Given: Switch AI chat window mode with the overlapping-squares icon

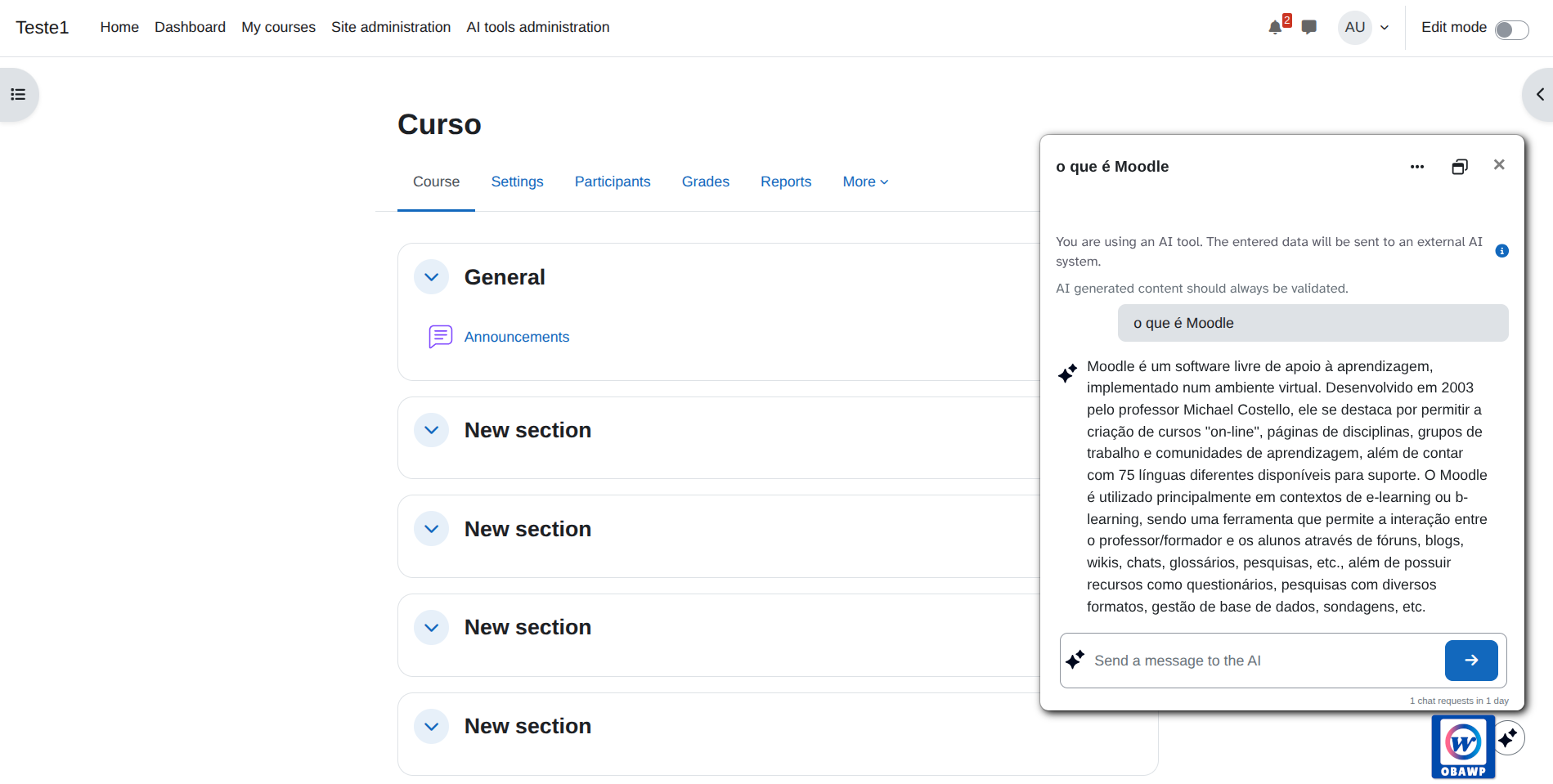Looking at the screenshot, I should [x=1460, y=167].
